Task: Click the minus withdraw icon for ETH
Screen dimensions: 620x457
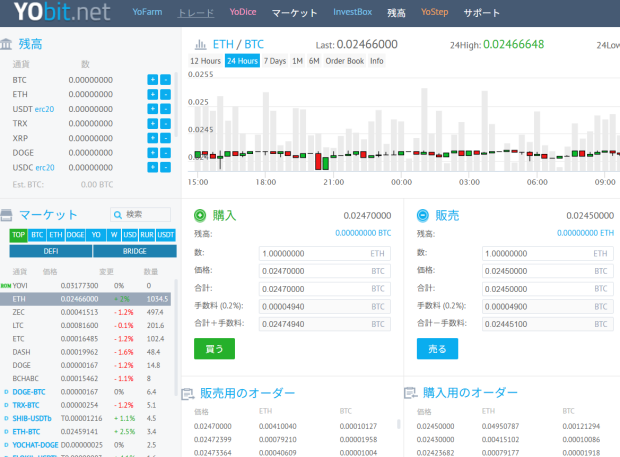Action: [x=166, y=94]
